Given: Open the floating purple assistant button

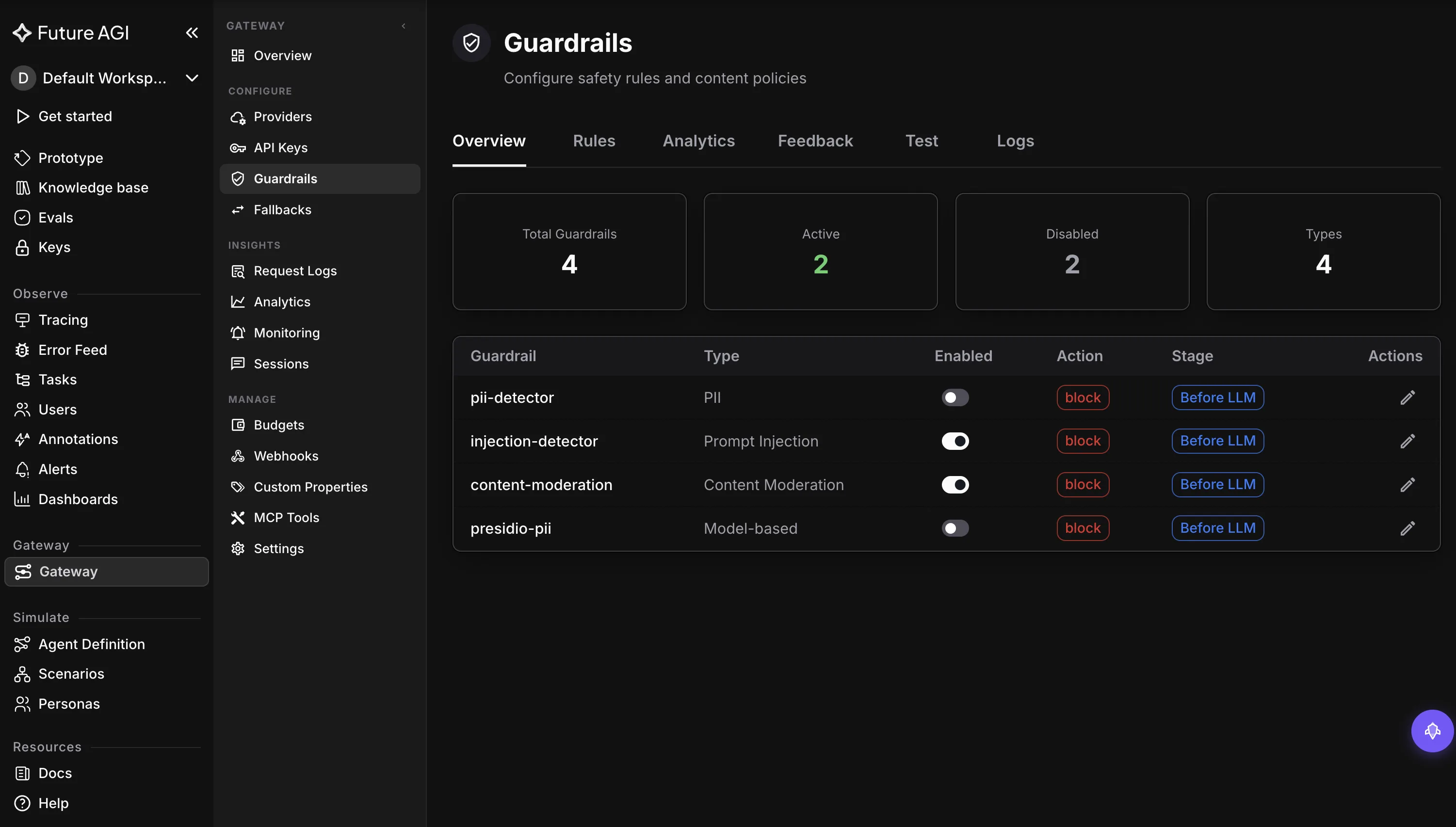Looking at the screenshot, I should tap(1432, 731).
